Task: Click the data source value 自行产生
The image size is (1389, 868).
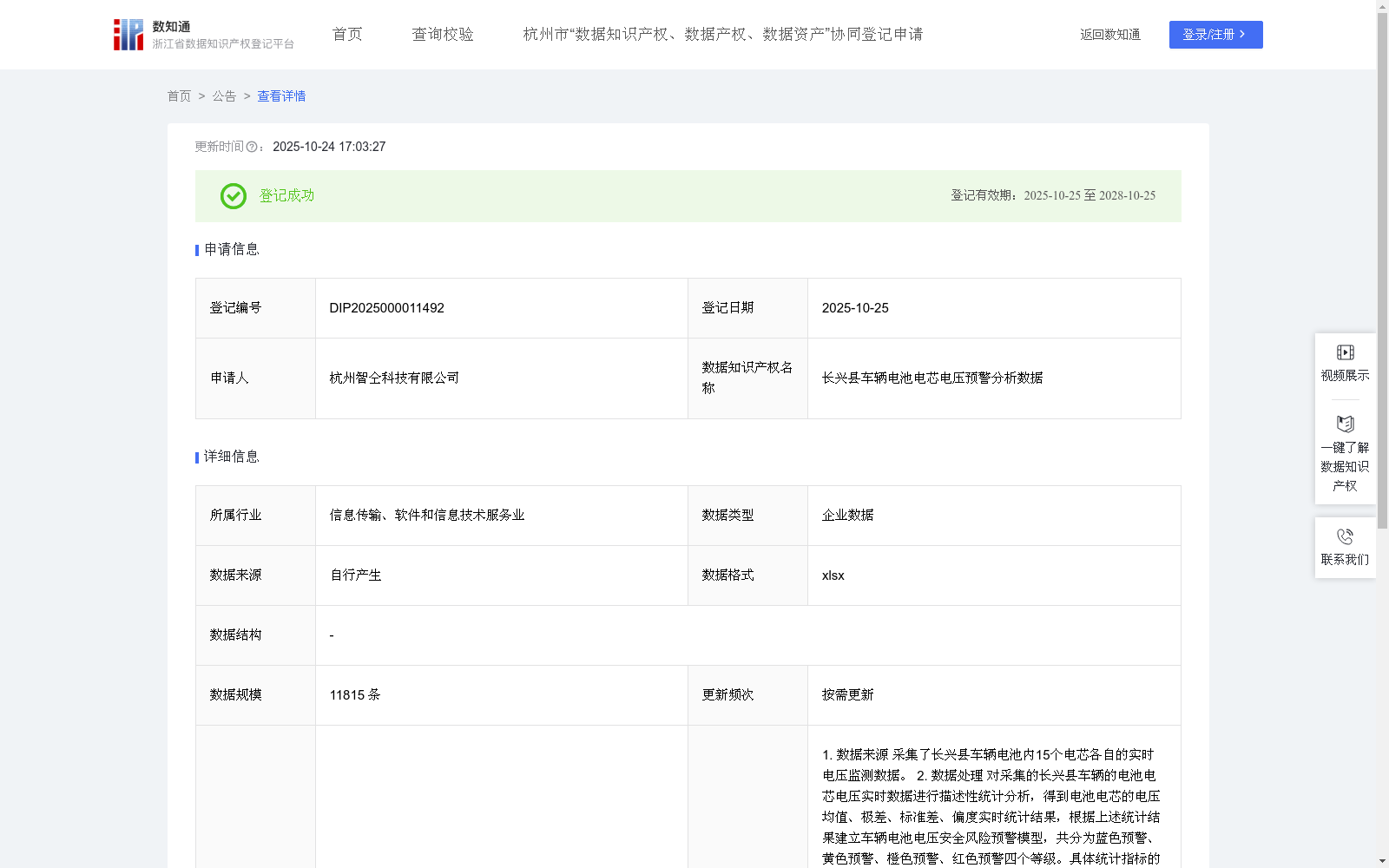Action: 356,575
